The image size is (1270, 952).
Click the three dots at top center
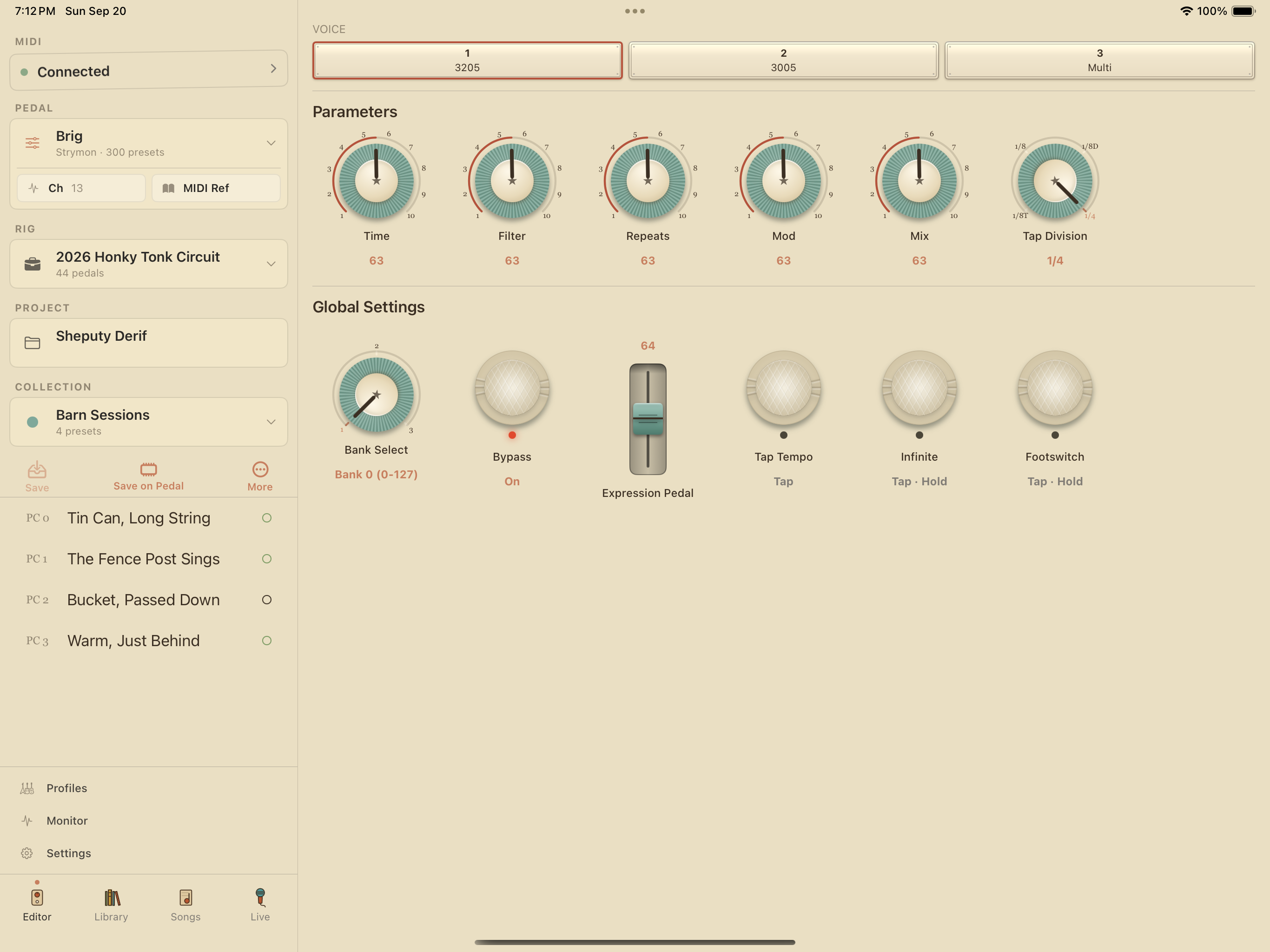[x=635, y=11]
